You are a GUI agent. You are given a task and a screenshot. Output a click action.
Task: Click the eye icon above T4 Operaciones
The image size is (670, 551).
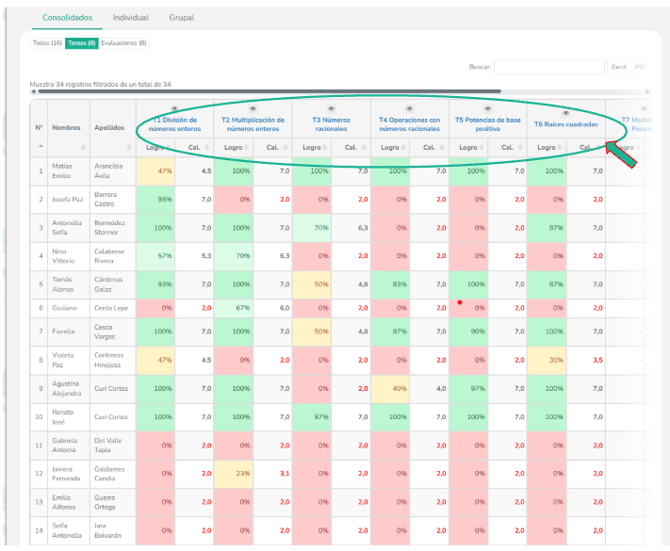pos(409,108)
